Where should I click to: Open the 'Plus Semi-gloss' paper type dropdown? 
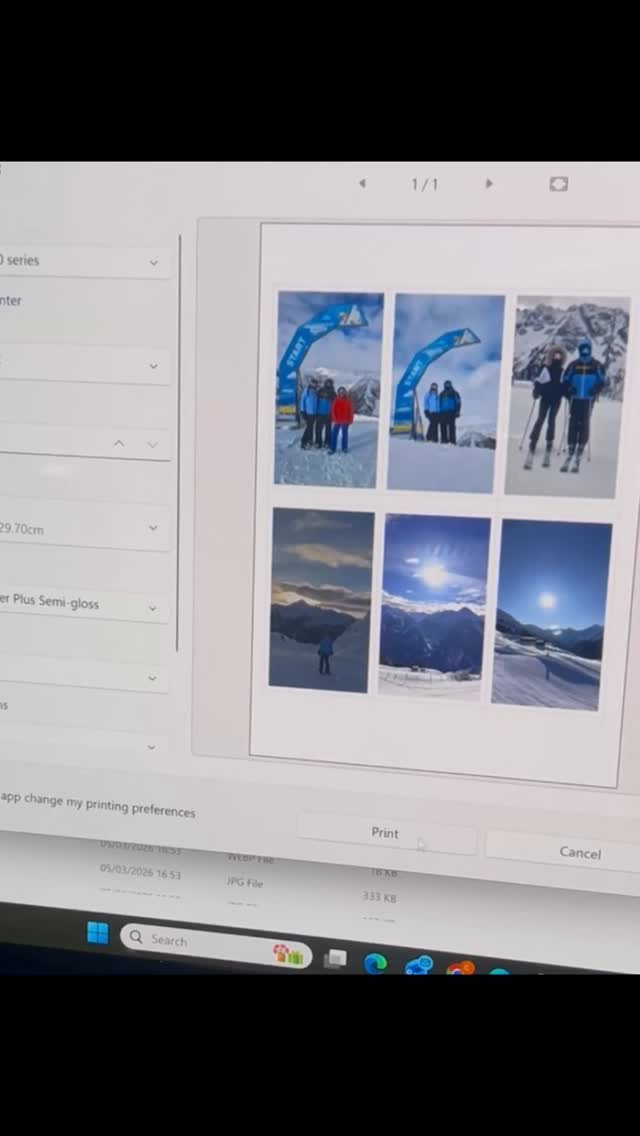pyautogui.click(x=85, y=604)
